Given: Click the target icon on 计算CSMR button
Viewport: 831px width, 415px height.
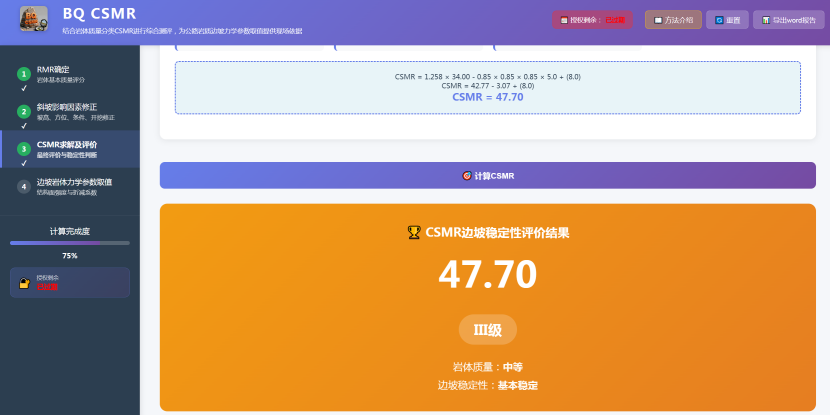Looking at the screenshot, I should (x=467, y=175).
